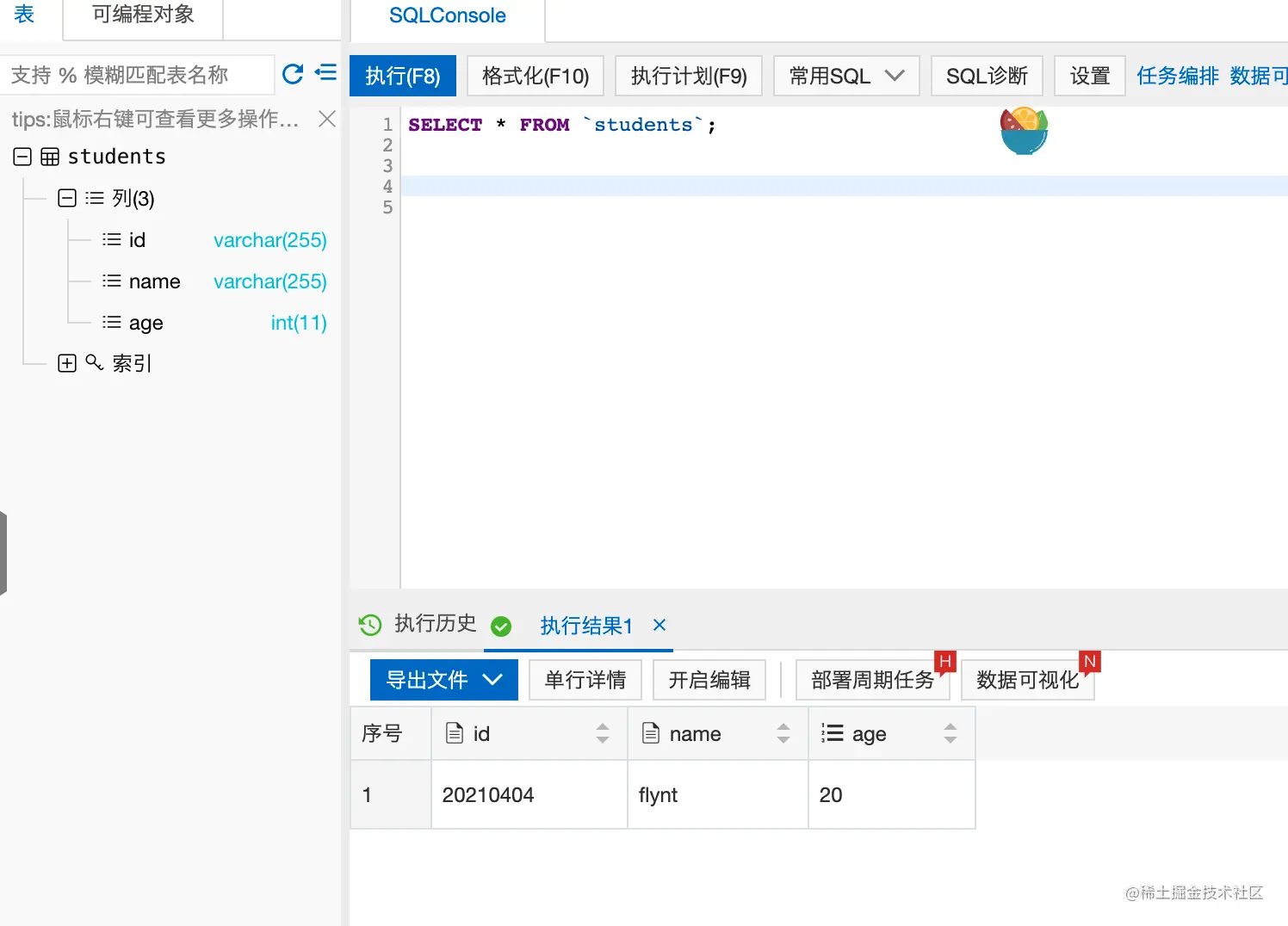
Task: Click the file icon in name header
Action: 651,733
